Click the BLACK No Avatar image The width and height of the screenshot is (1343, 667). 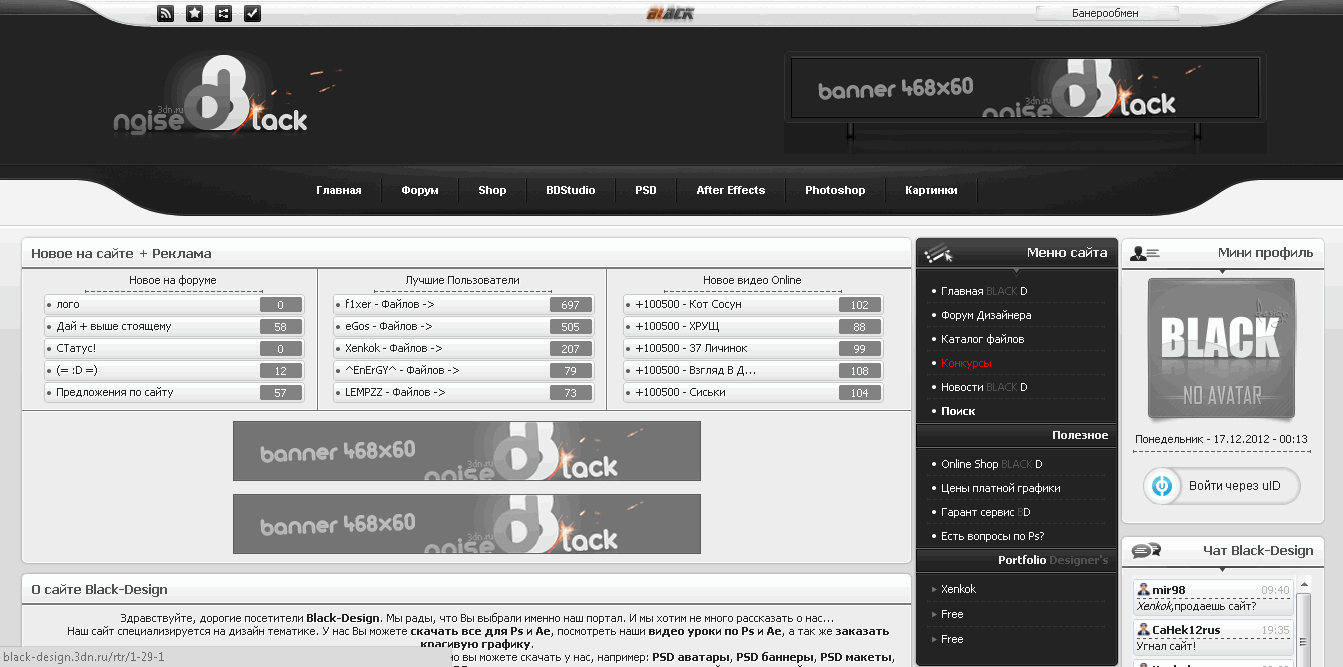[x=1221, y=349]
